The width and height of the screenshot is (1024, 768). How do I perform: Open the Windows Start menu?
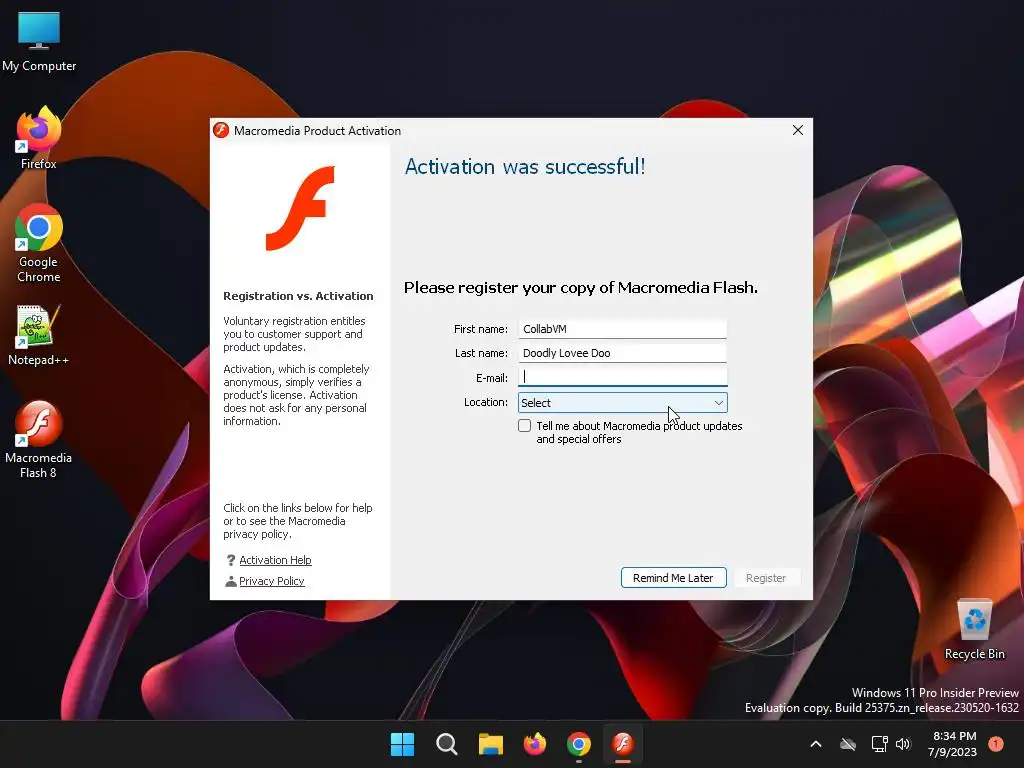click(402, 744)
